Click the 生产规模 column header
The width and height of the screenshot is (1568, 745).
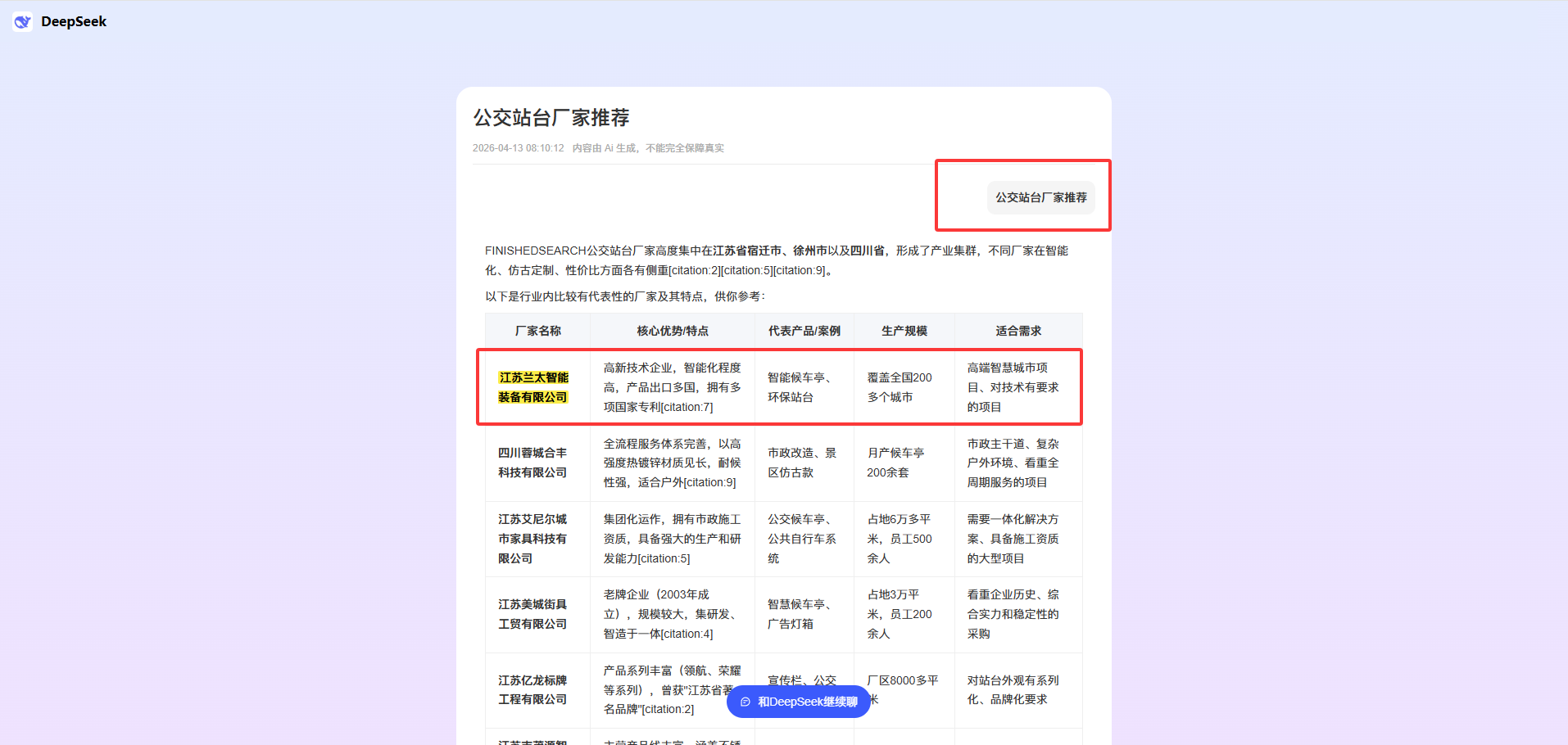904,331
